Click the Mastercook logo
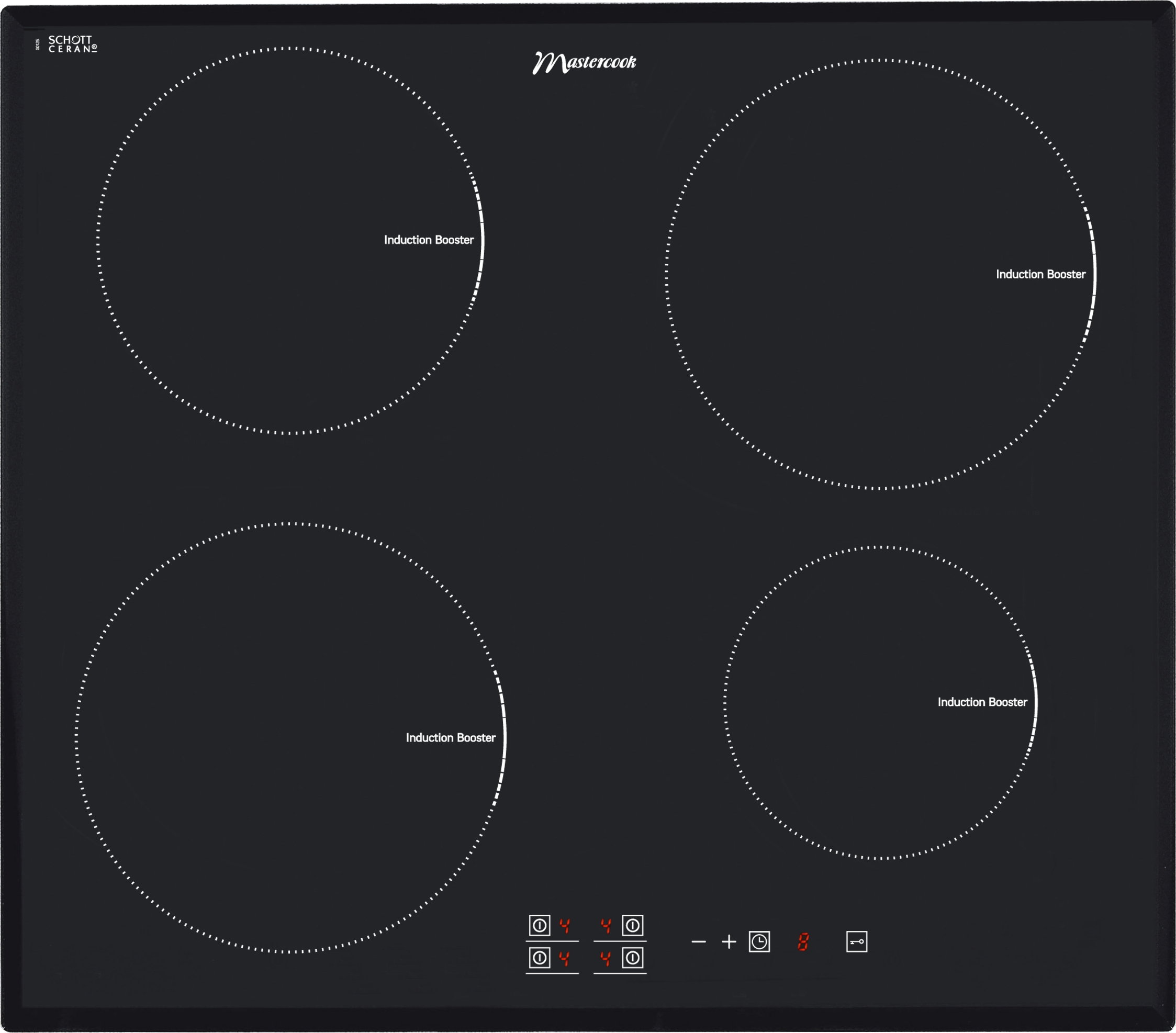This screenshot has height=1033, width=1176. pyautogui.click(x=584, y=62)
